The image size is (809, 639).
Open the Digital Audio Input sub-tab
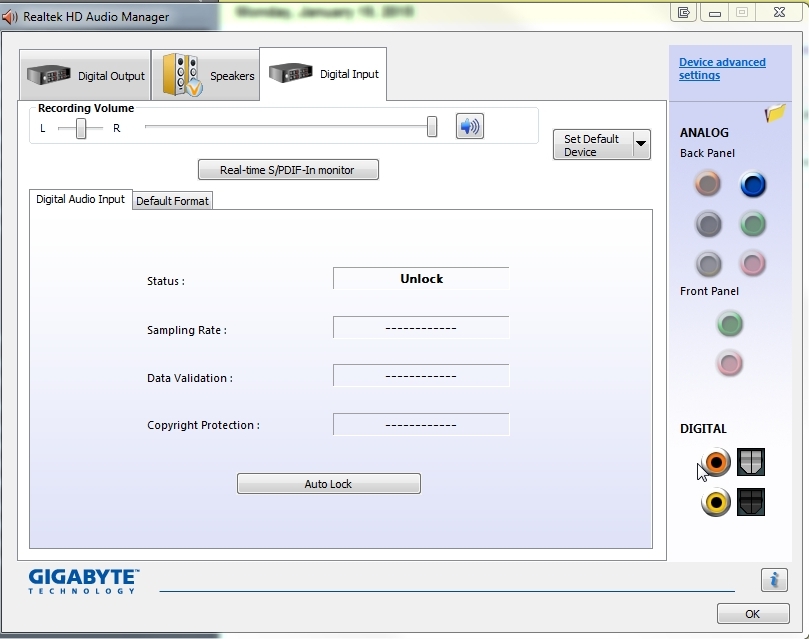[x=80, y=199]
